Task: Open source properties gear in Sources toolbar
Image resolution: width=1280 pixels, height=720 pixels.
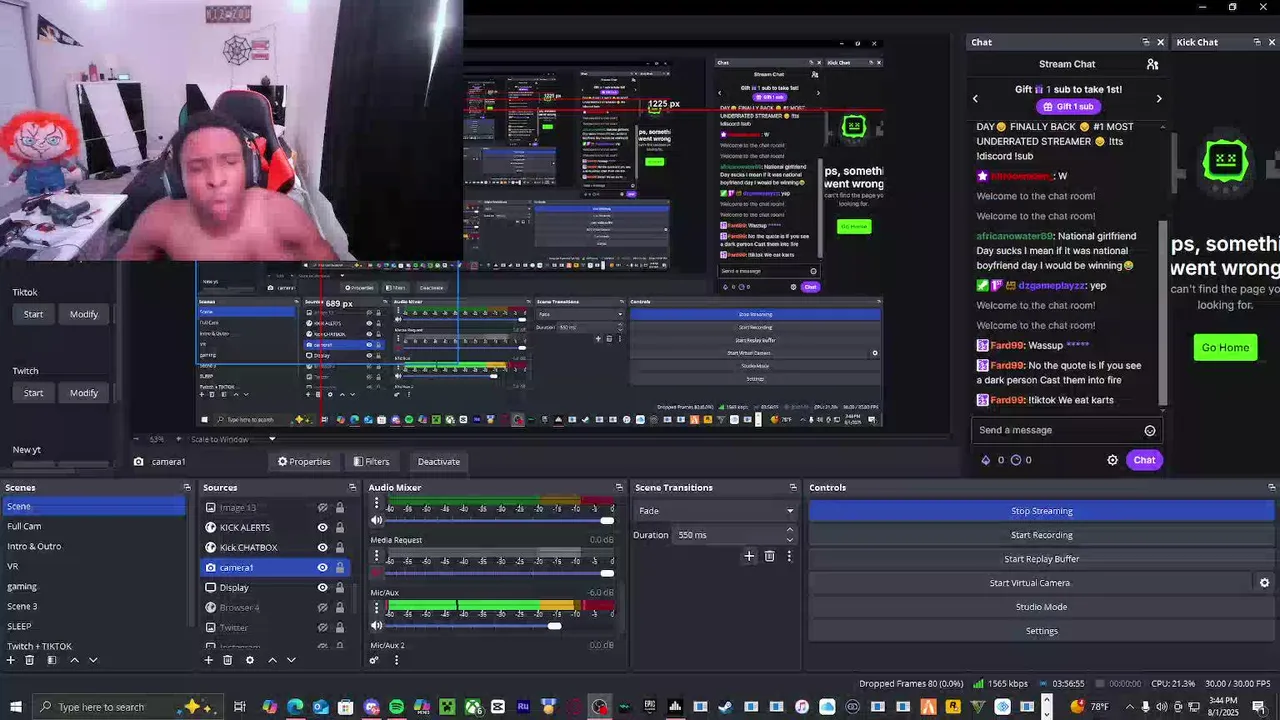Action: pyautogui.click(x=250, y=660)
